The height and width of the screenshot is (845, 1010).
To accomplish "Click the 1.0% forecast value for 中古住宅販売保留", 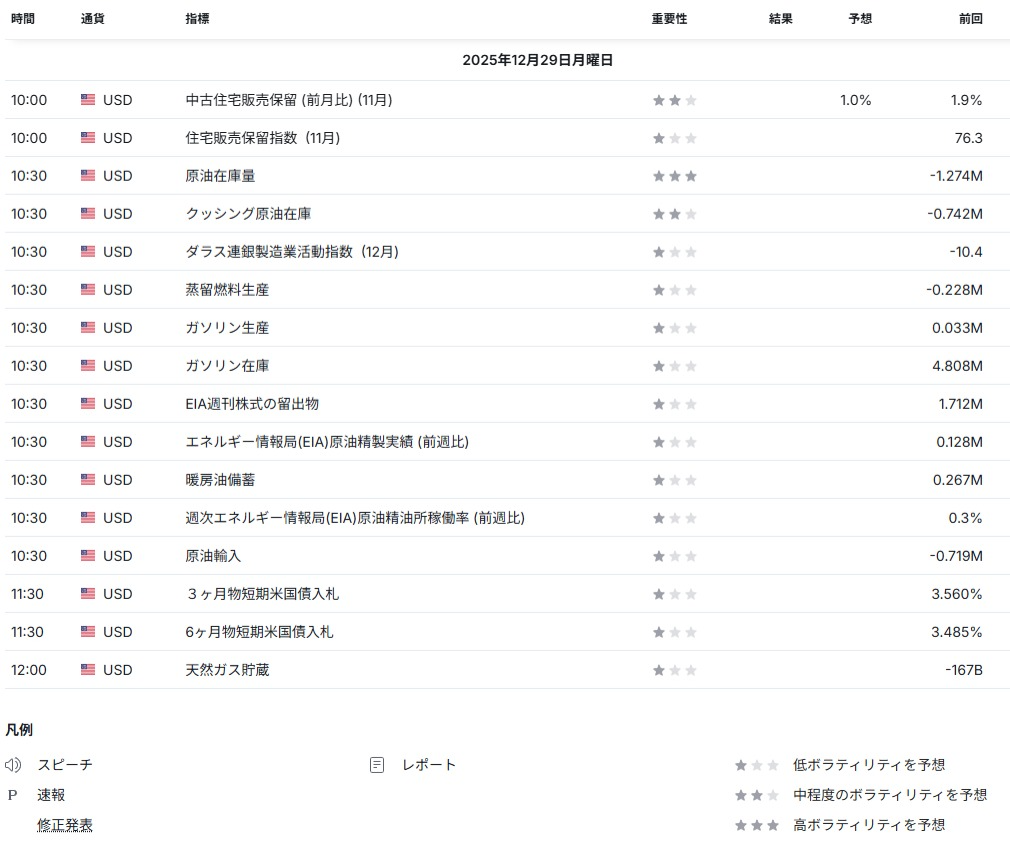I will click(x=855, y=100).
